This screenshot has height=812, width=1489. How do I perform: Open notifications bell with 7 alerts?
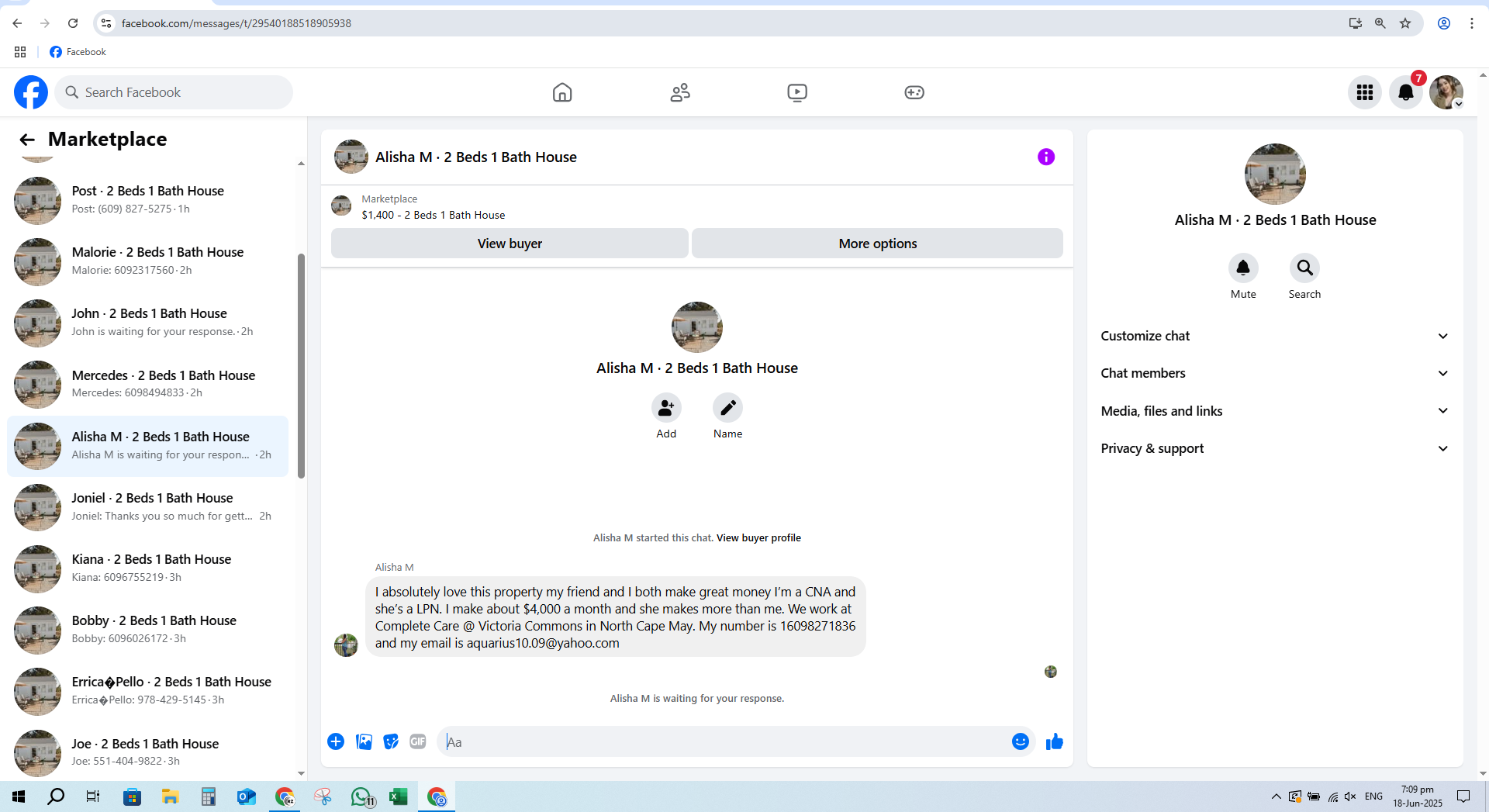point(1406,92)
